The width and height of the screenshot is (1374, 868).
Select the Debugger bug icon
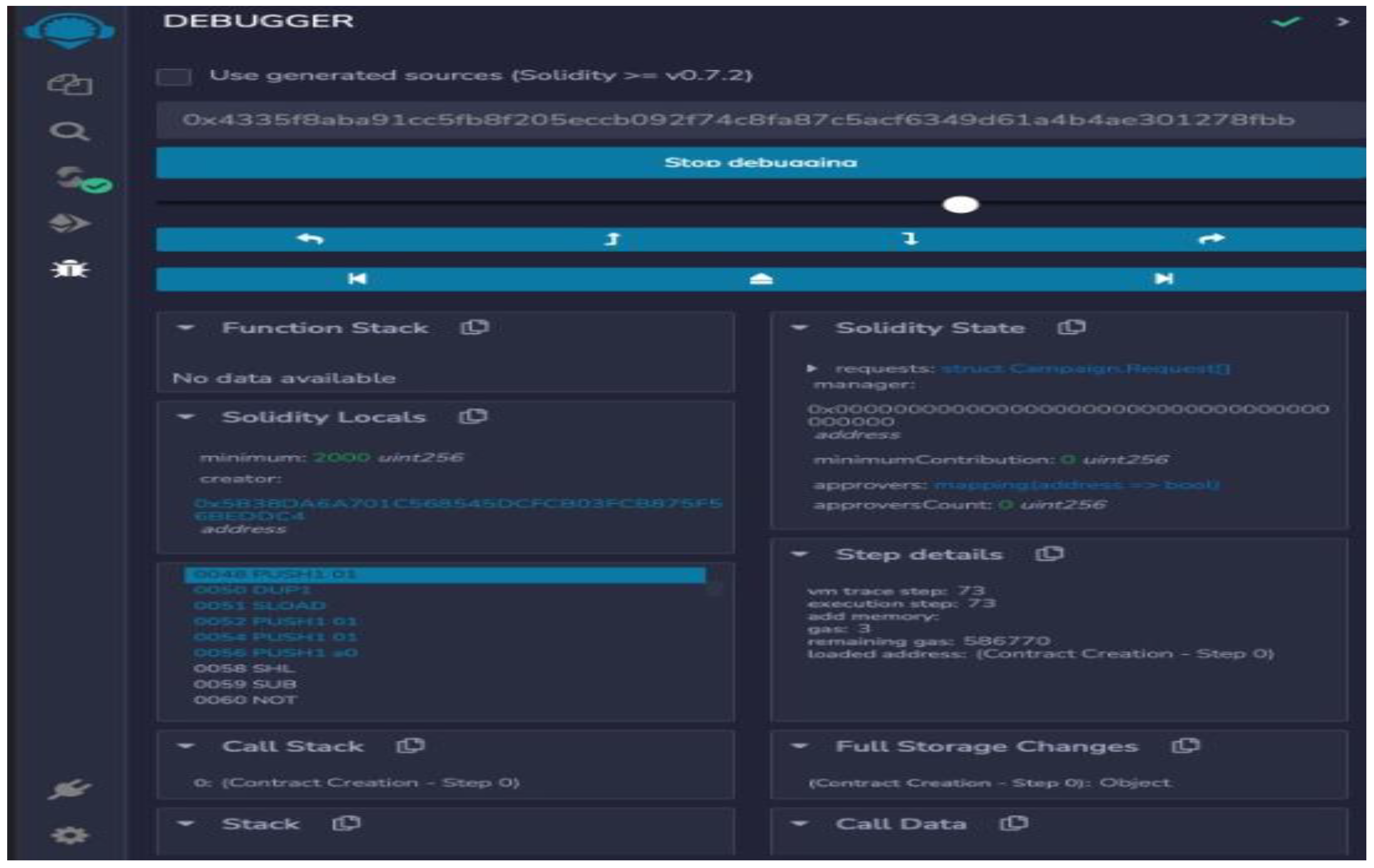69,269
